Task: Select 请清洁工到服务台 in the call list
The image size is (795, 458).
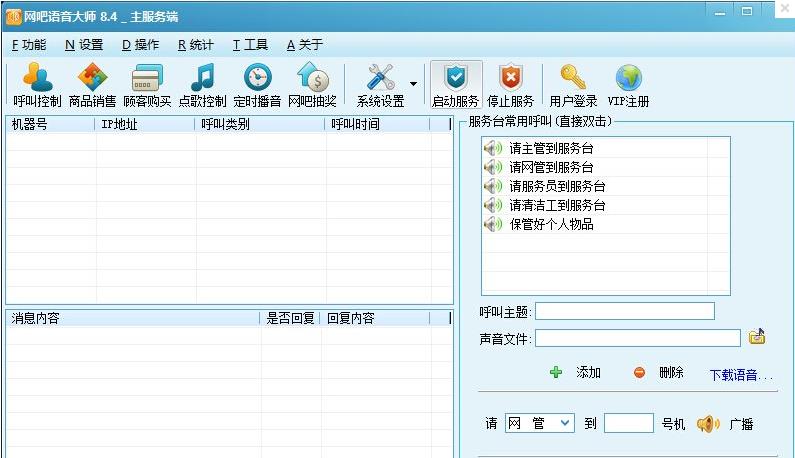Action: coord(557,205)
